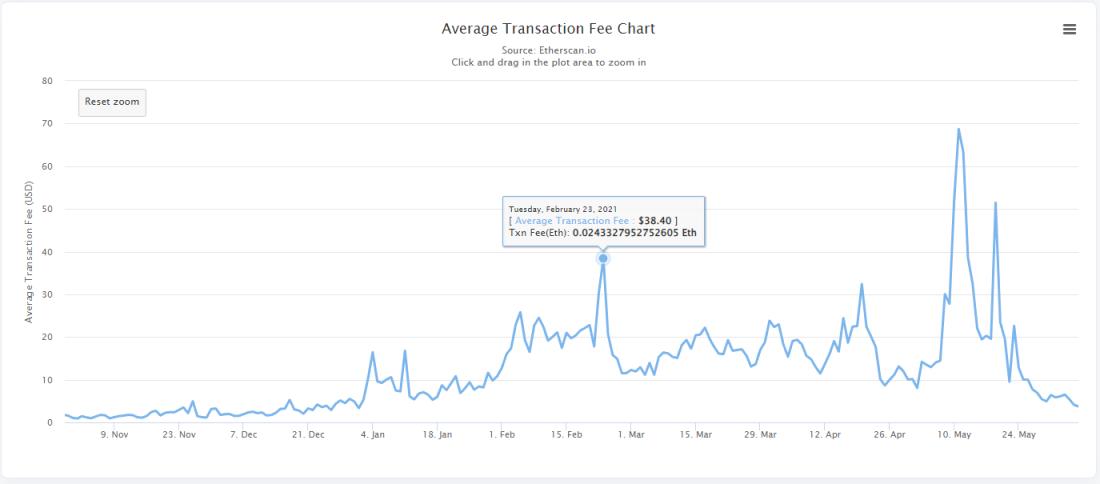The width and height of the screenshot is (1100, 484).
Task: Click the 80 y-axis label
Action: pyautogui.click(x=48, y=81)
